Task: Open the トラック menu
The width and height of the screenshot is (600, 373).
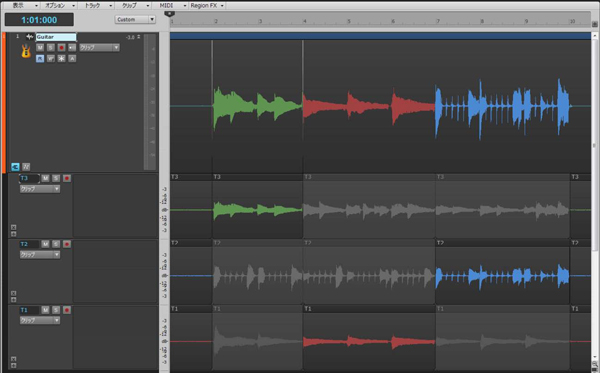Action: tap(96, 5)
